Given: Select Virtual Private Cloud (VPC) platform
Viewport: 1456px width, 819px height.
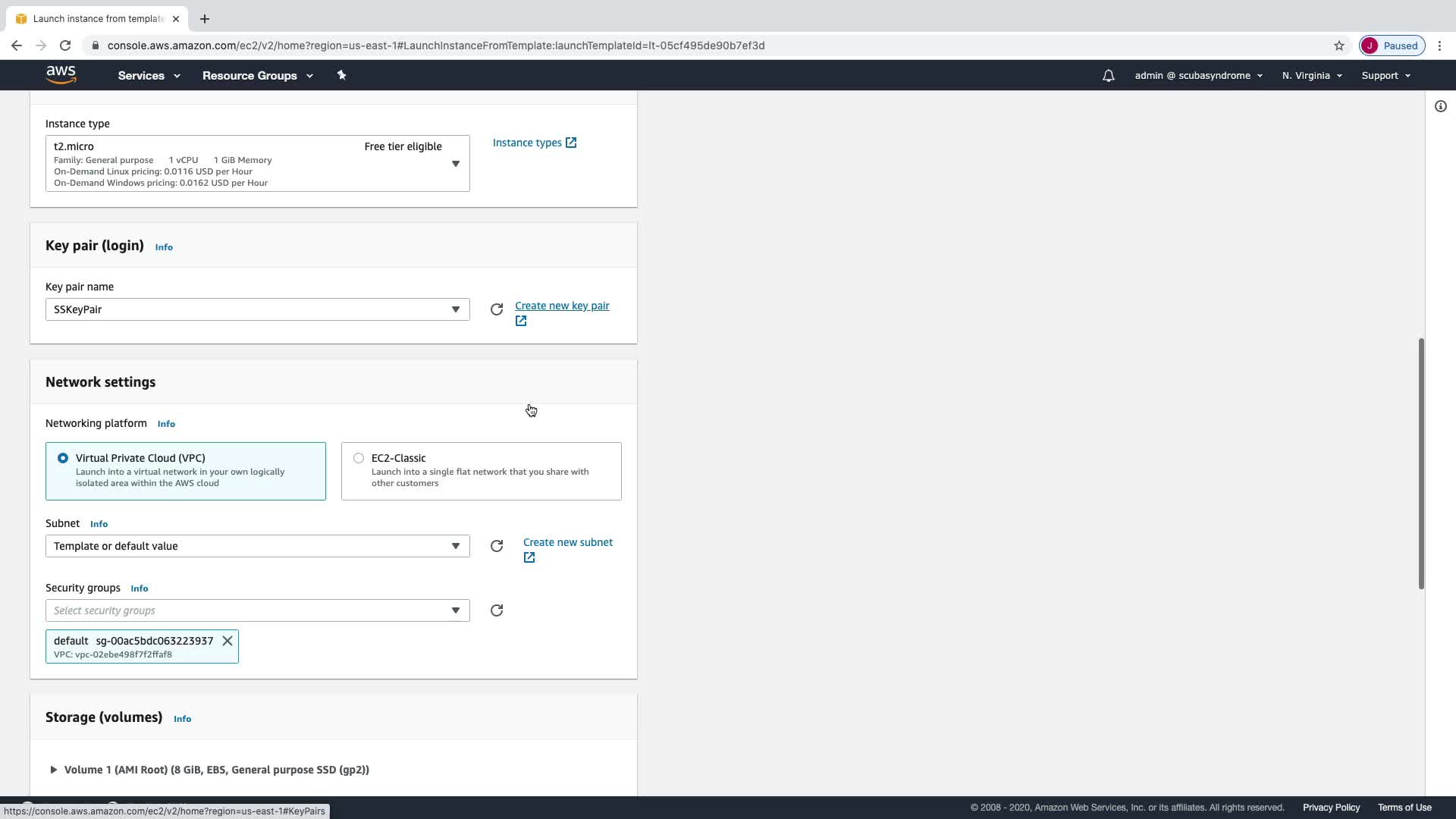Looking at the screenshot, I should [63, 458].
